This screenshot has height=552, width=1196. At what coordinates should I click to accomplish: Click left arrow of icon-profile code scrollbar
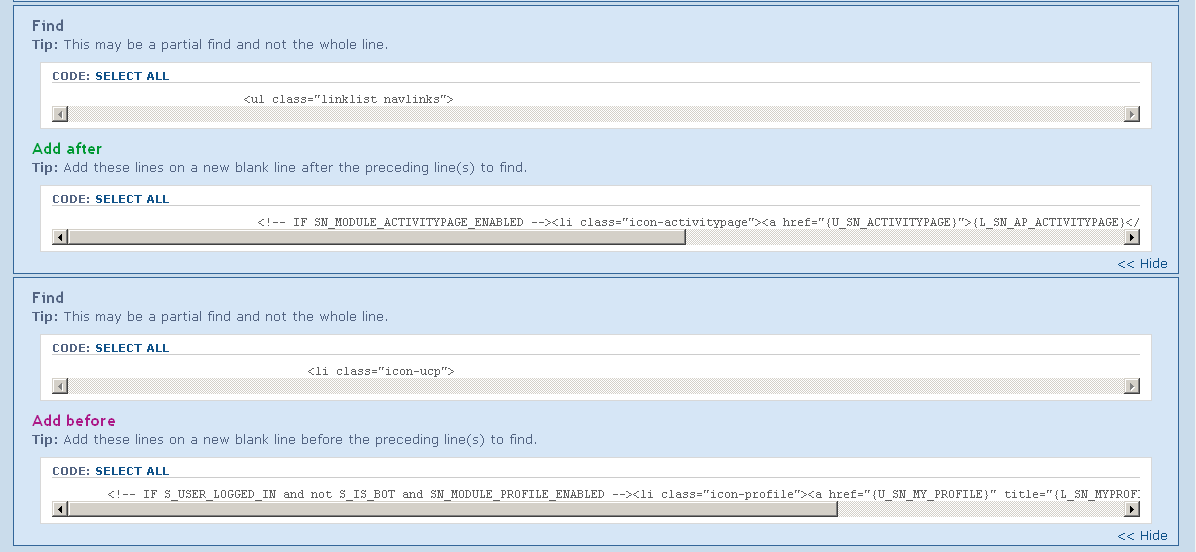60,509
